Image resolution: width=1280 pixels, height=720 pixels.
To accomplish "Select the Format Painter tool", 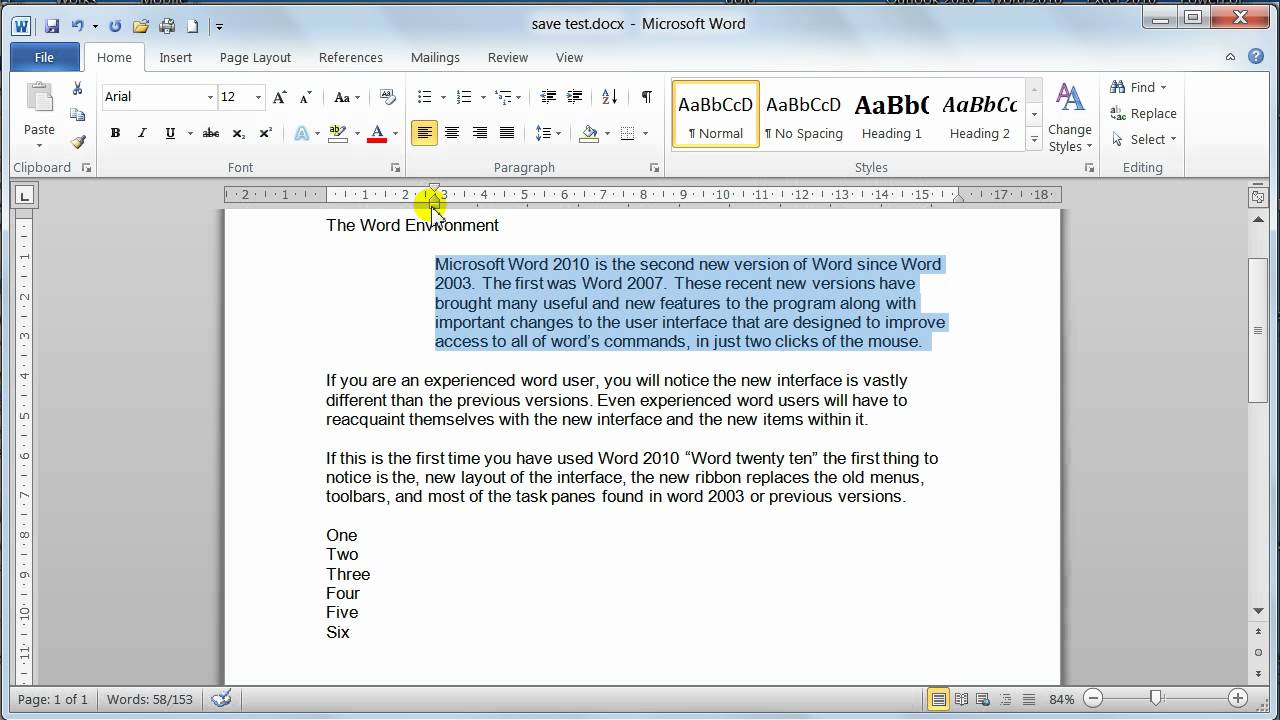I will 77,141.
